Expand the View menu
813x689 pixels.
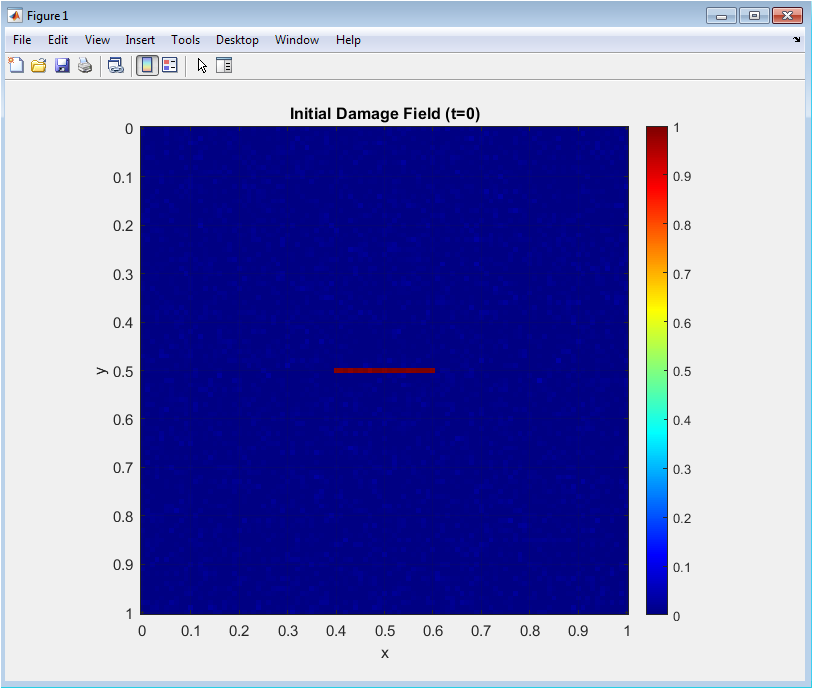tap(97, 40)
